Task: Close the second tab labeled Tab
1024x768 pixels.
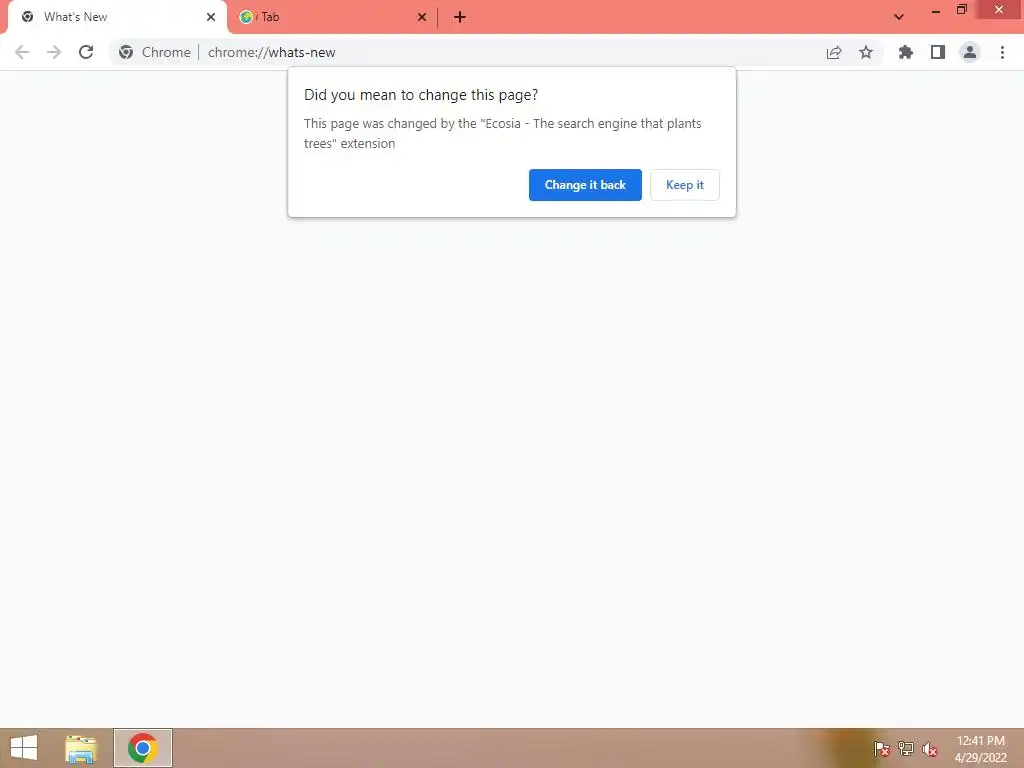Action: 422,17
